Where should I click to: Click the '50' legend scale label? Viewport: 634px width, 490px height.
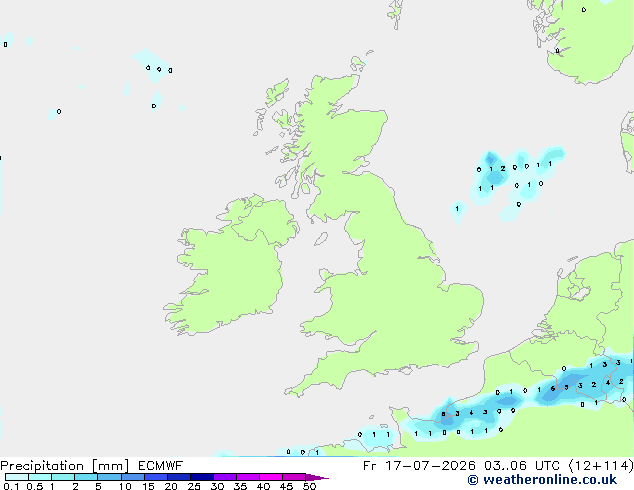309,486
